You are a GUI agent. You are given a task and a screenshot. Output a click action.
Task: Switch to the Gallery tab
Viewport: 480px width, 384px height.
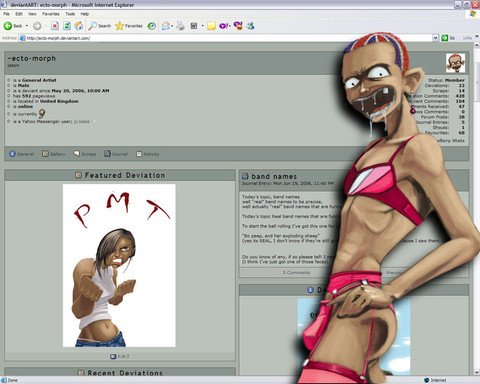54,154
